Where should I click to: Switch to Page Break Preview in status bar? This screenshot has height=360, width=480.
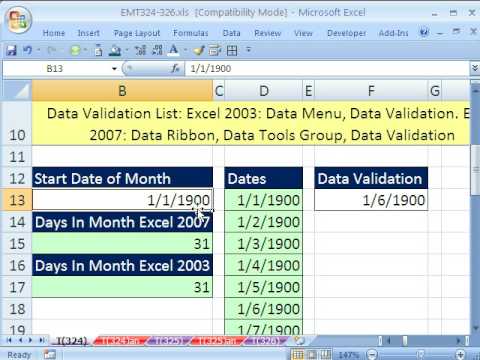[x=326, y=355]
